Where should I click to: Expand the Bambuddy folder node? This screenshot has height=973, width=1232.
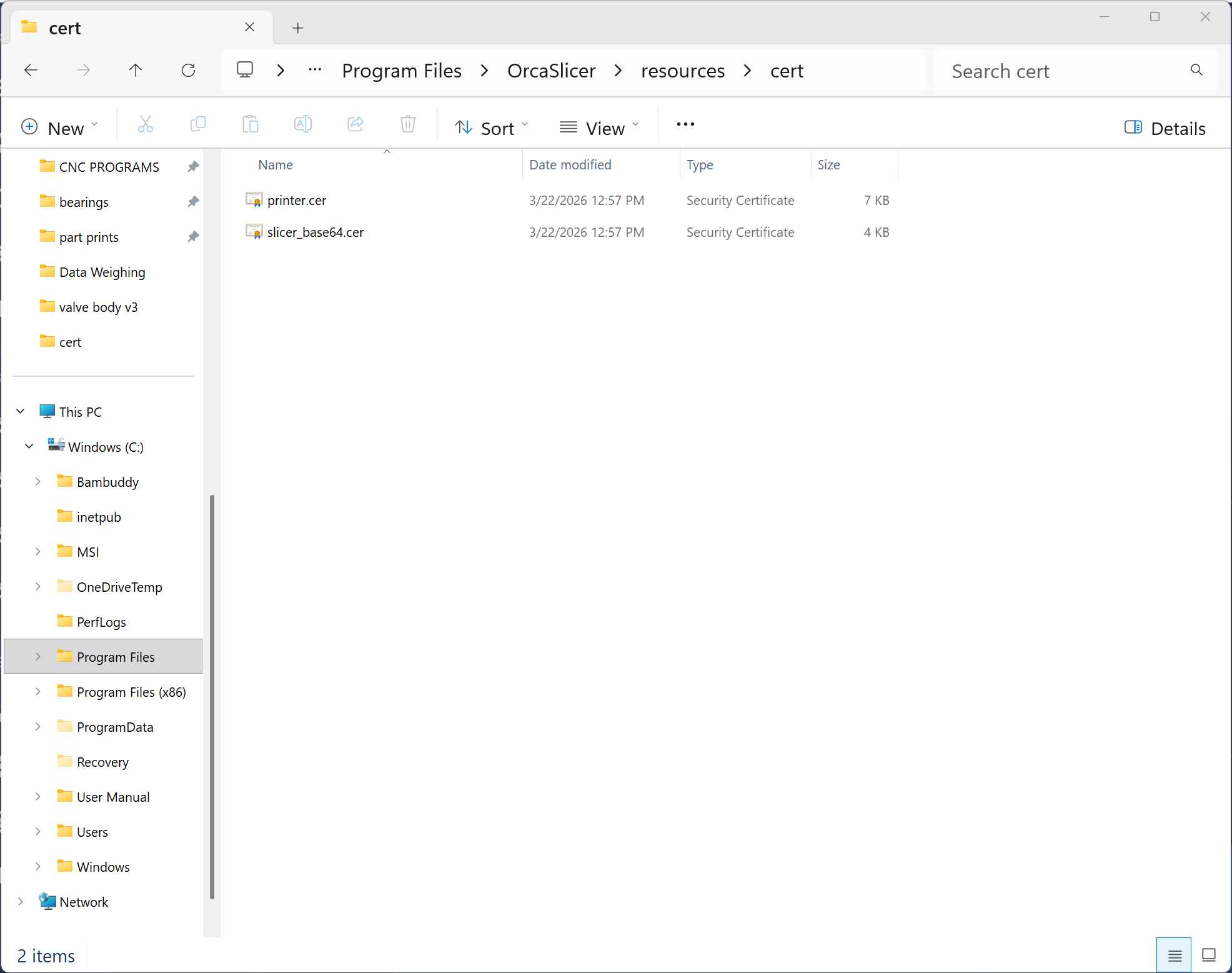(x=38, y=481)
